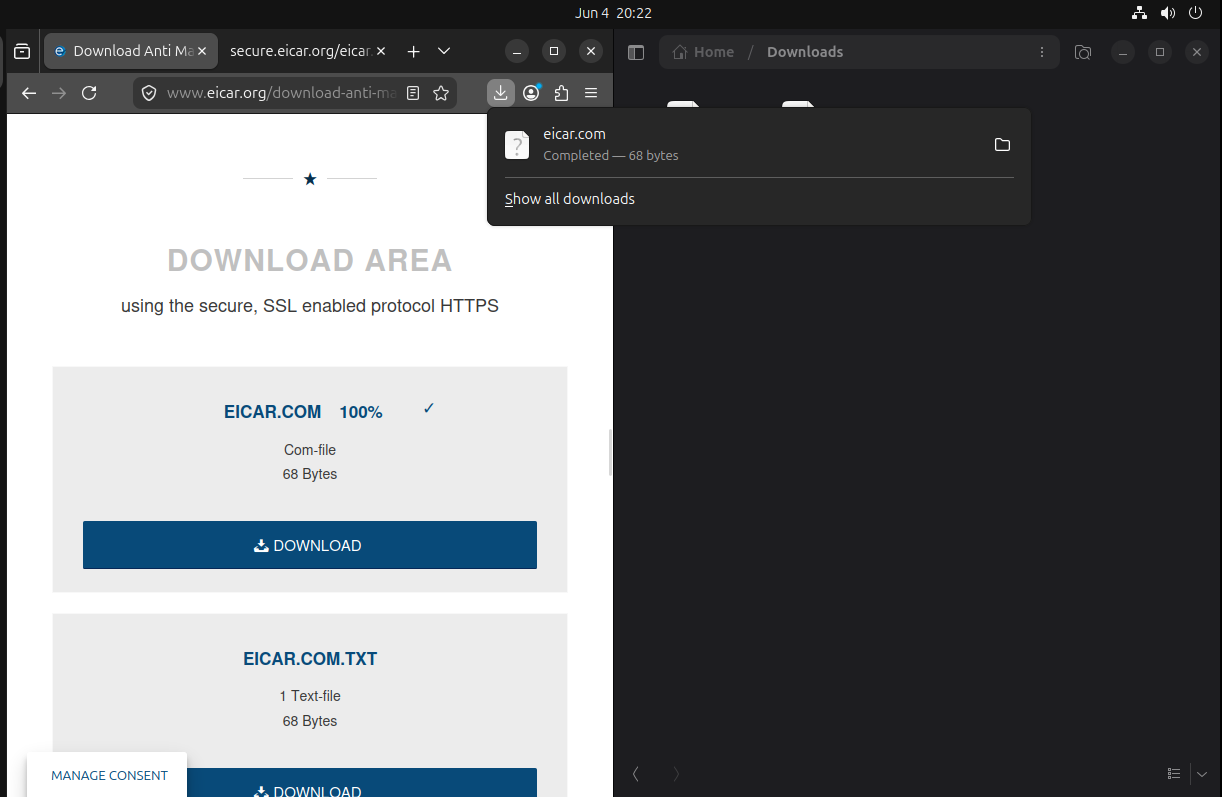This screenshot has width=1222, height=797.
Task: Click the Com-file label
Action: 310,450
